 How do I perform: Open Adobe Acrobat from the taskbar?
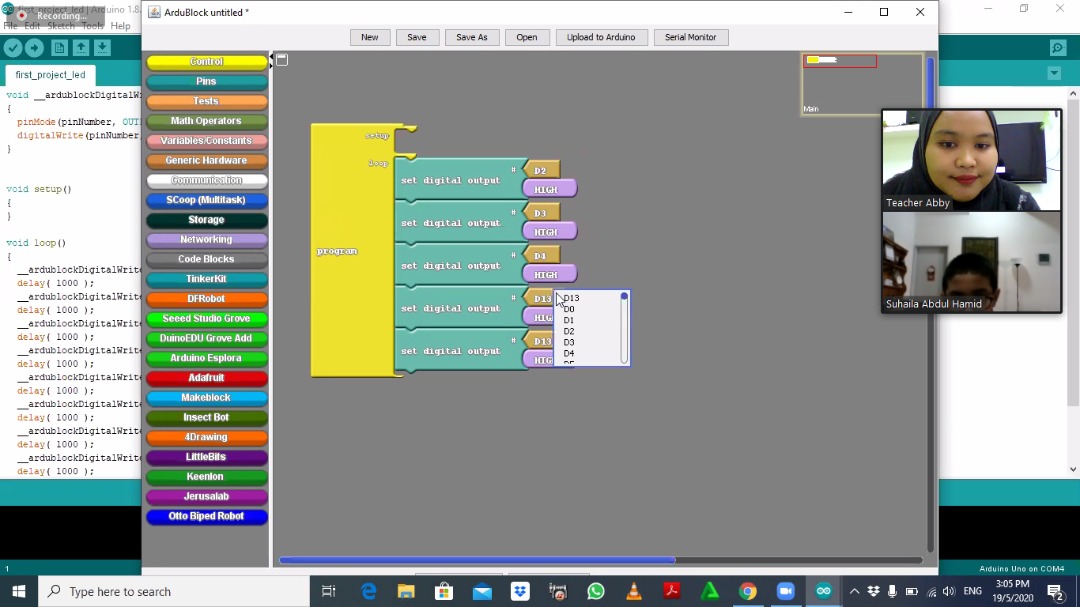pos(672,591)
